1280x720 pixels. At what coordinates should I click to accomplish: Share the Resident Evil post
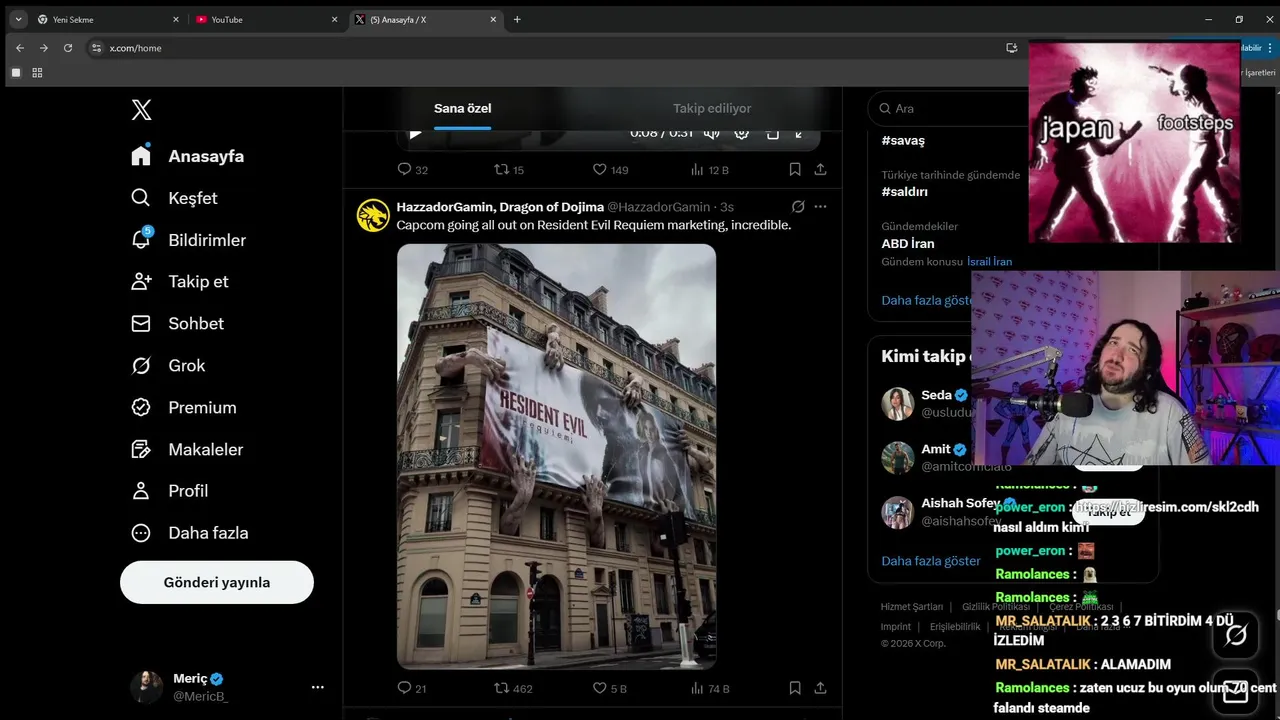point(820,688)
